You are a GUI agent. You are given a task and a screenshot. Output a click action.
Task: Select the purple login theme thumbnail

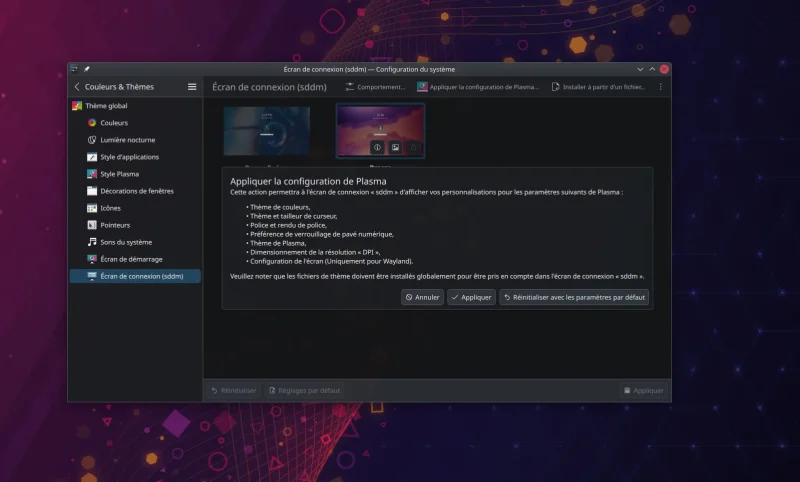[x=380, y=131]
